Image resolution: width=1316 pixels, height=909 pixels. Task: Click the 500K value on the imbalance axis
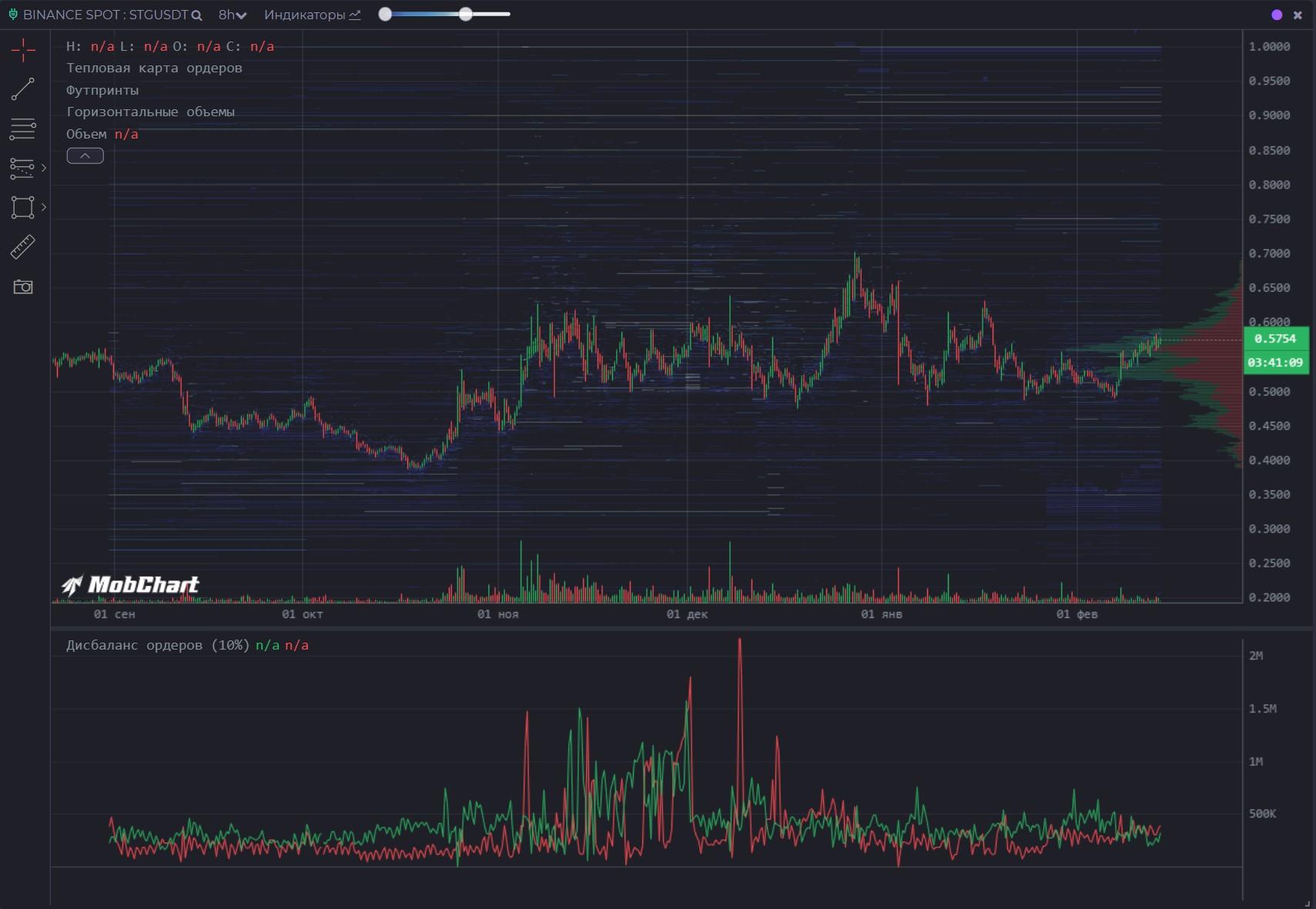click(x=1262, y=814)
